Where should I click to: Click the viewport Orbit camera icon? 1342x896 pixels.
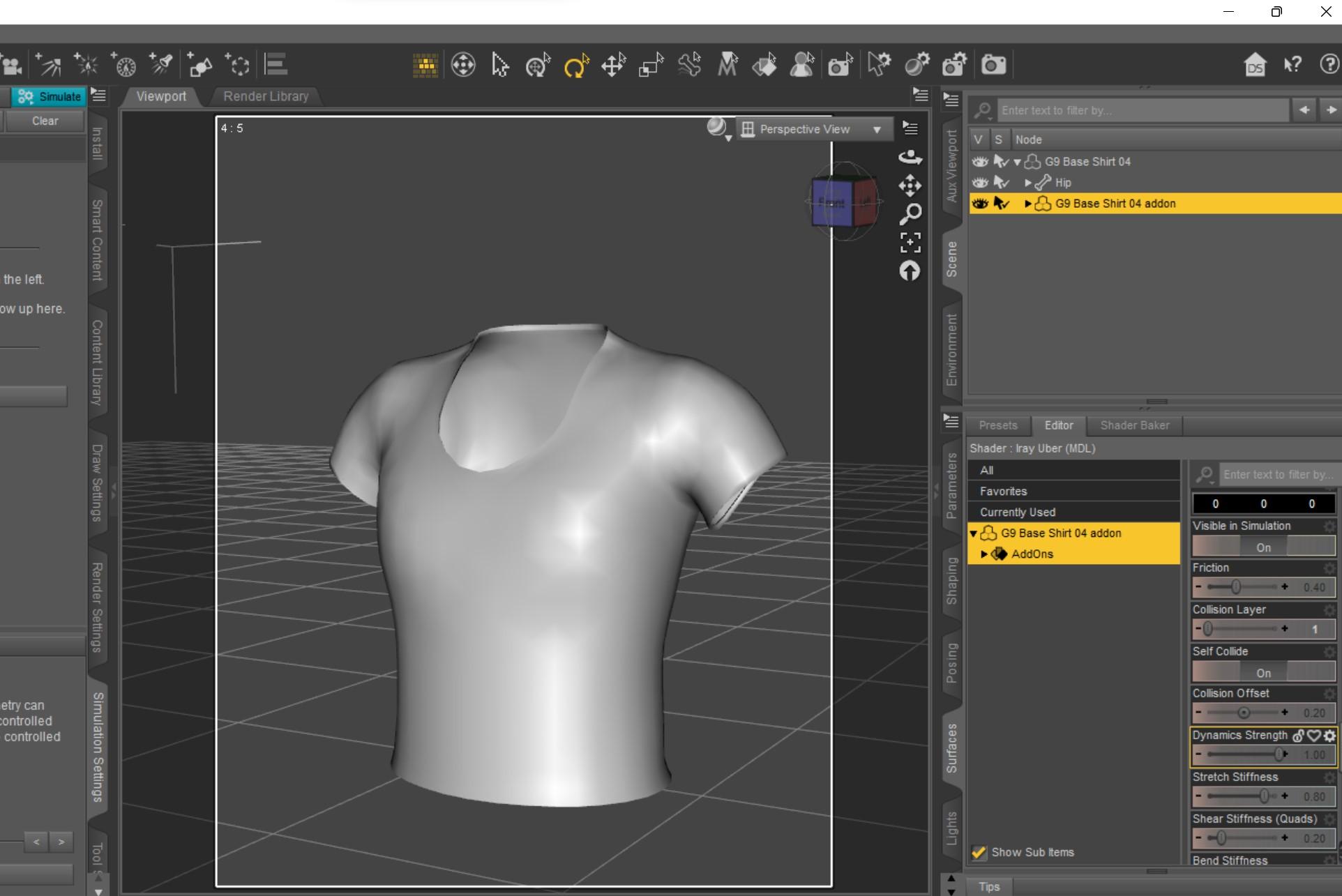coord(910,157)
